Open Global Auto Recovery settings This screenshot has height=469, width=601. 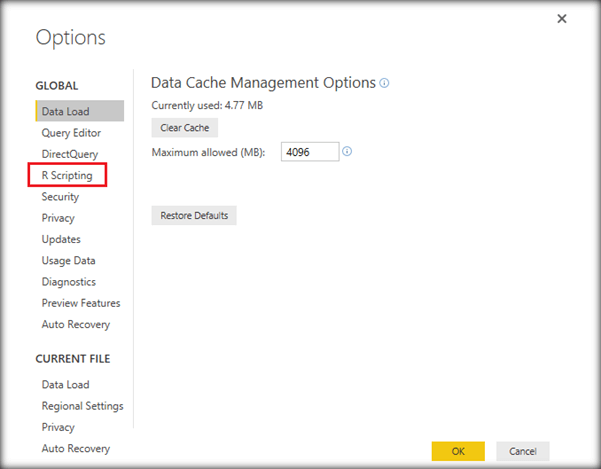[76, 324]
